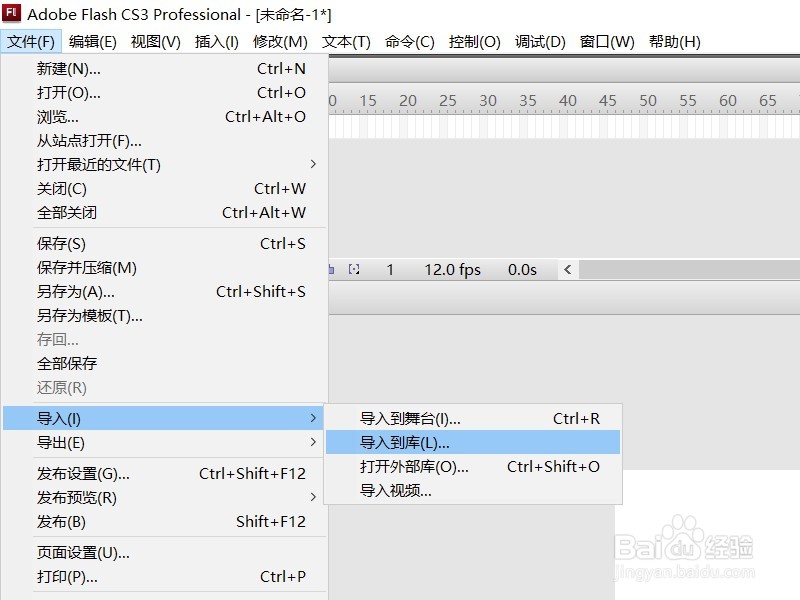Click frame 50 on timeline ruler
The image size is (800, 600).
(648, 101)
